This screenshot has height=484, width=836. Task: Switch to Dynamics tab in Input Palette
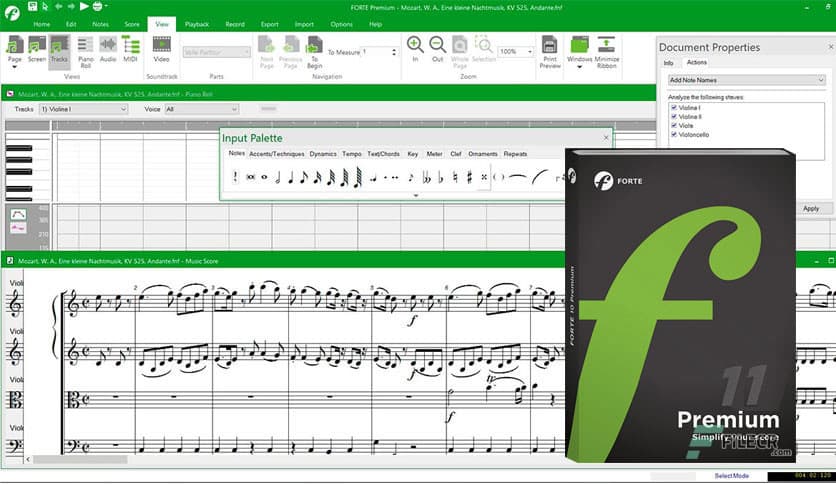point(323,154)
